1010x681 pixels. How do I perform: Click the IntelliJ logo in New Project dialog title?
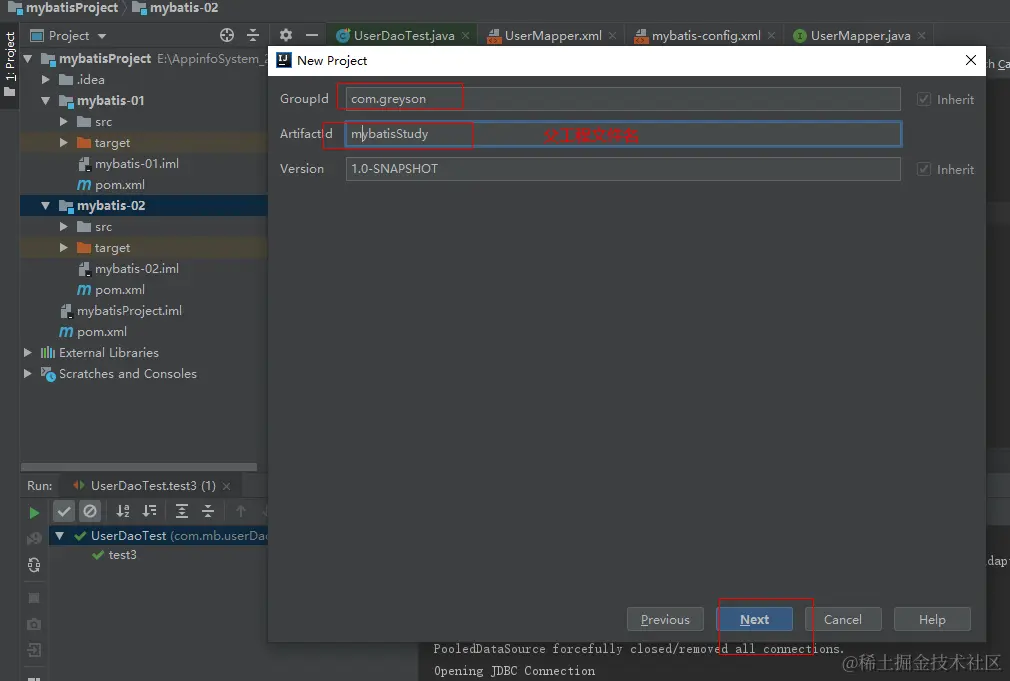click(283, 60)
